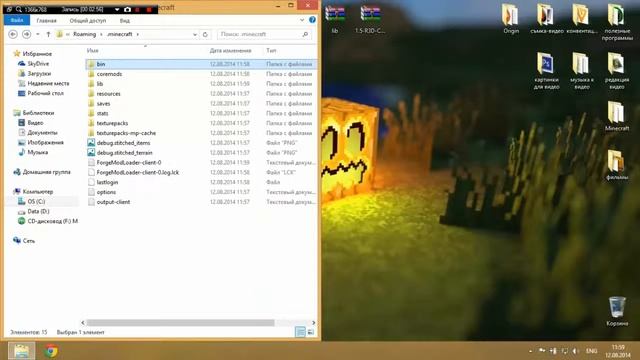
Task: Open the Общий доступ ribbon tab
Action: click(88, 20)
